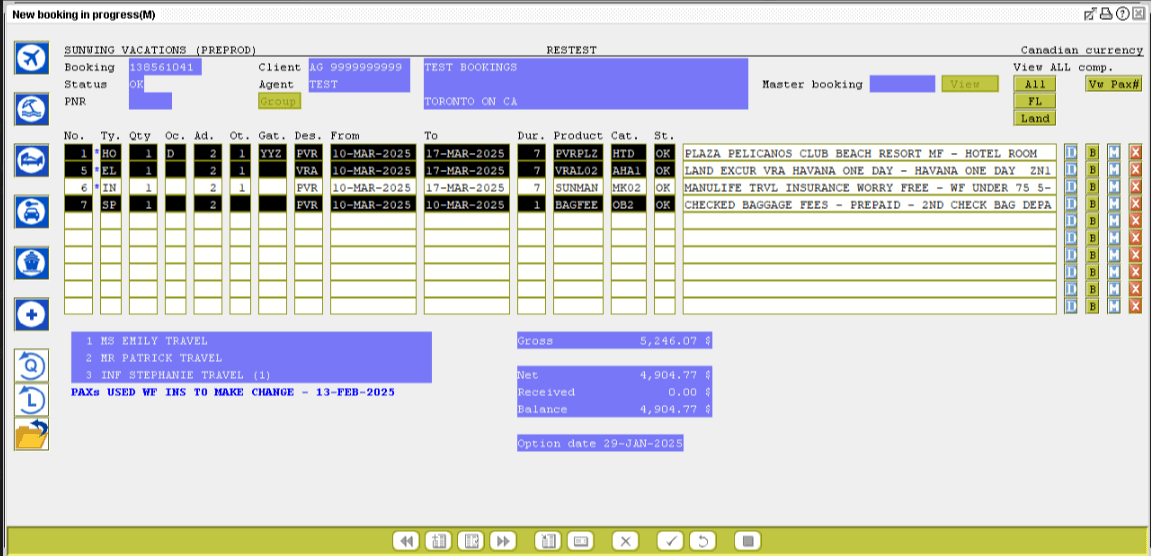
Task: Cancel with the bottom toolbar X button
Action: 625,541
